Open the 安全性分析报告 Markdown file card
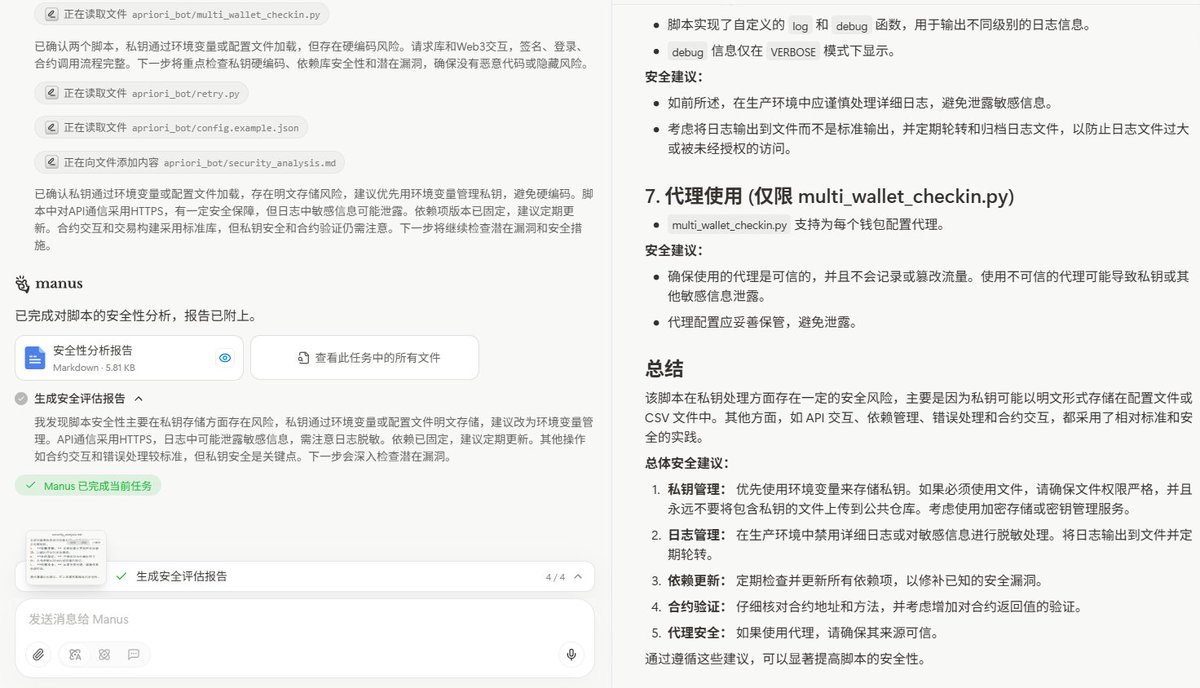1200x688 pixels. tap(129, 357)
